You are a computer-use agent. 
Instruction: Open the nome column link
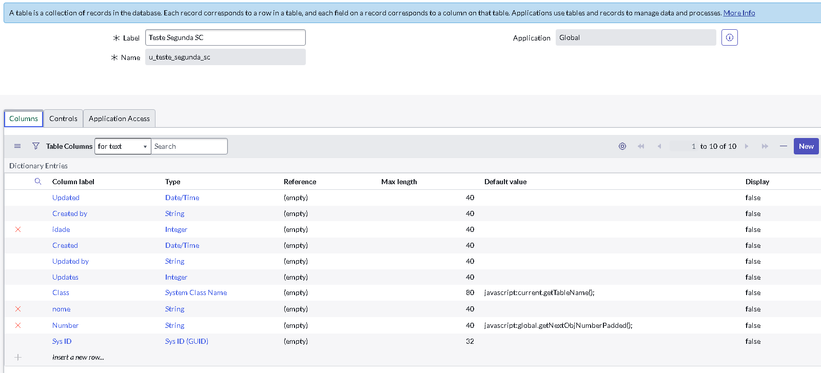(61, 309)
